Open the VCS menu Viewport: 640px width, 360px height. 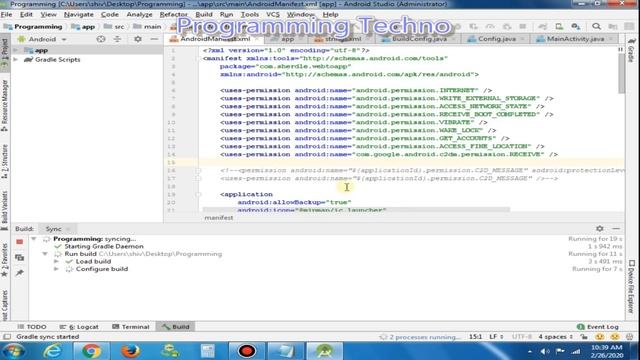click(x=273, y=14)
